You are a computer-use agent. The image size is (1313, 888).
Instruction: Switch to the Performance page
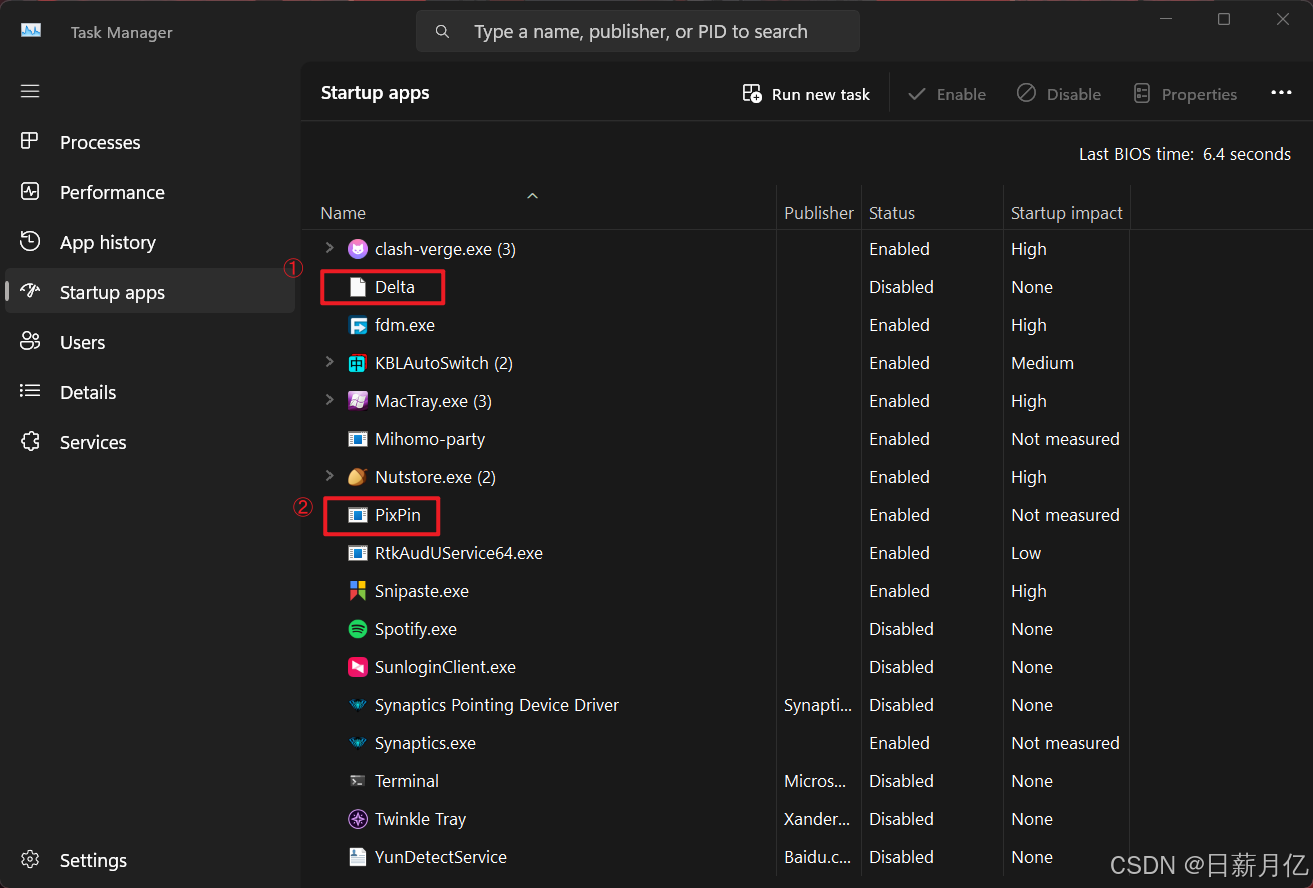150,192
